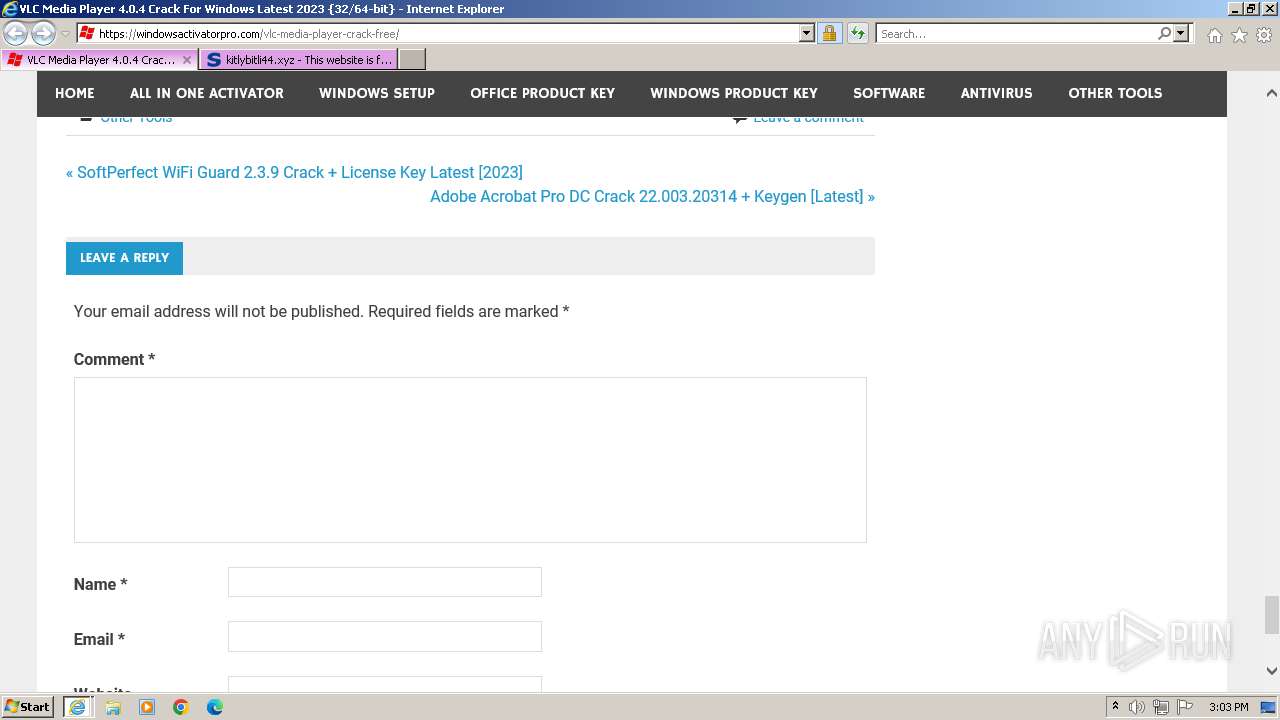Open ANTIVIRUS menu item
This screenshot has height=720, width=1280.
[997, 93]
